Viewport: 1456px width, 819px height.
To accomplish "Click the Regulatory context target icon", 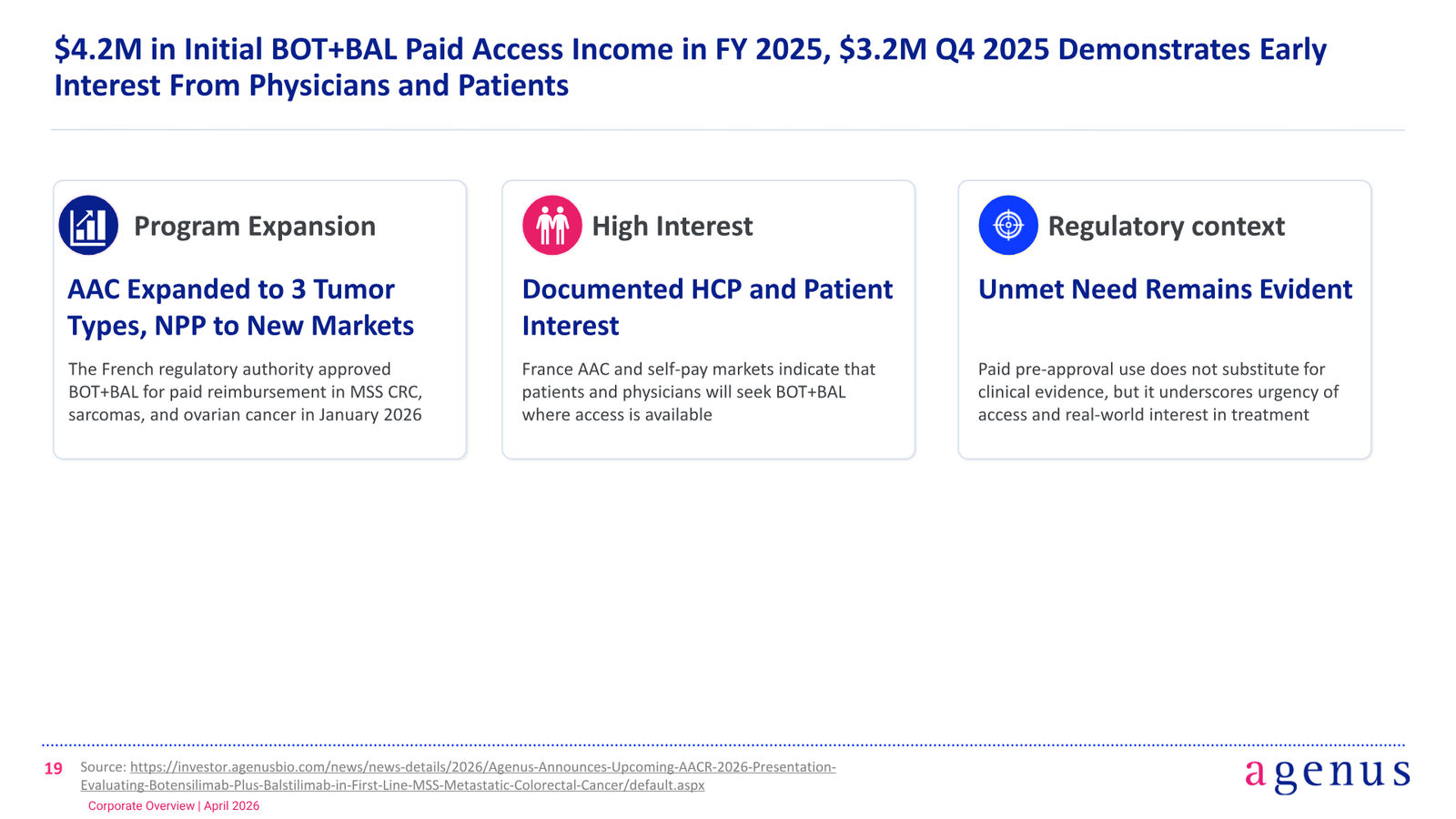I will pyautogui.click(x=1008, y=225).
